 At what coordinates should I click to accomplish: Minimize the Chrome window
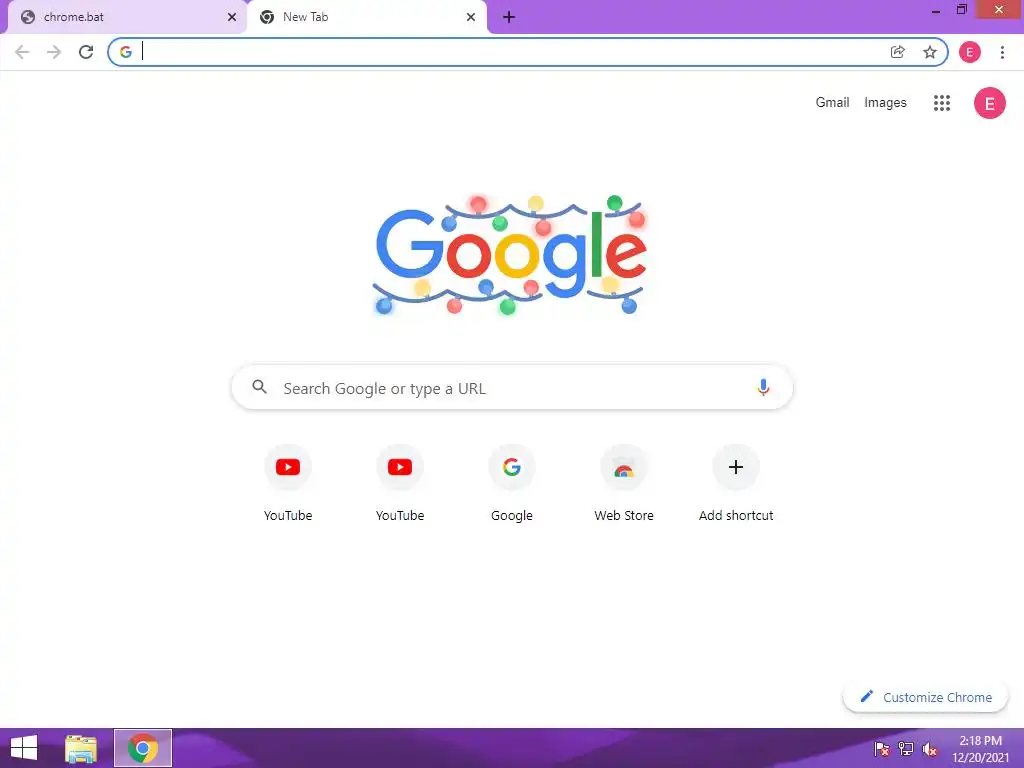tap(936, 10)
